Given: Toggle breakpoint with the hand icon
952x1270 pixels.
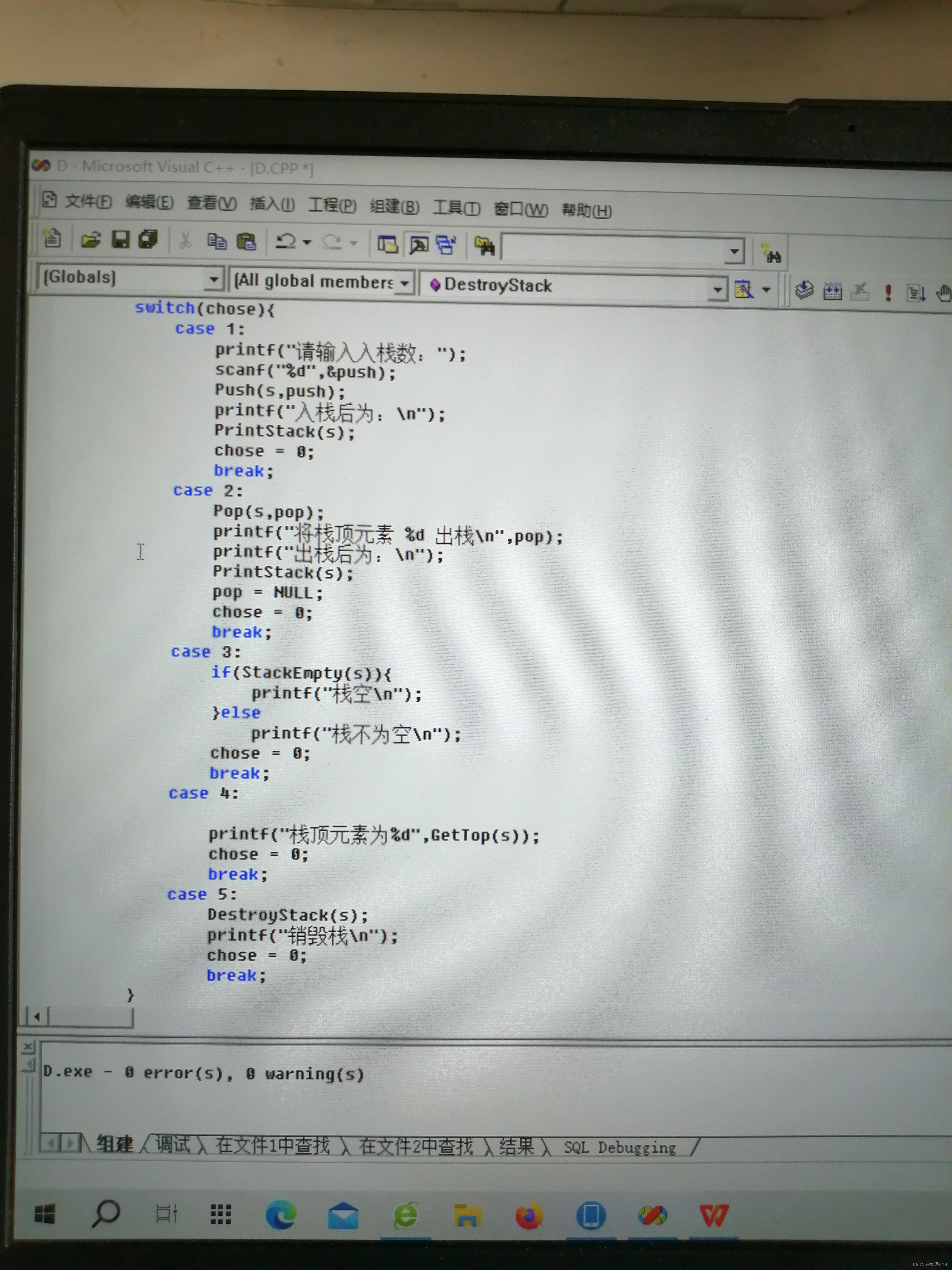Looking at the screenshot, I should [x=943, y=293].
